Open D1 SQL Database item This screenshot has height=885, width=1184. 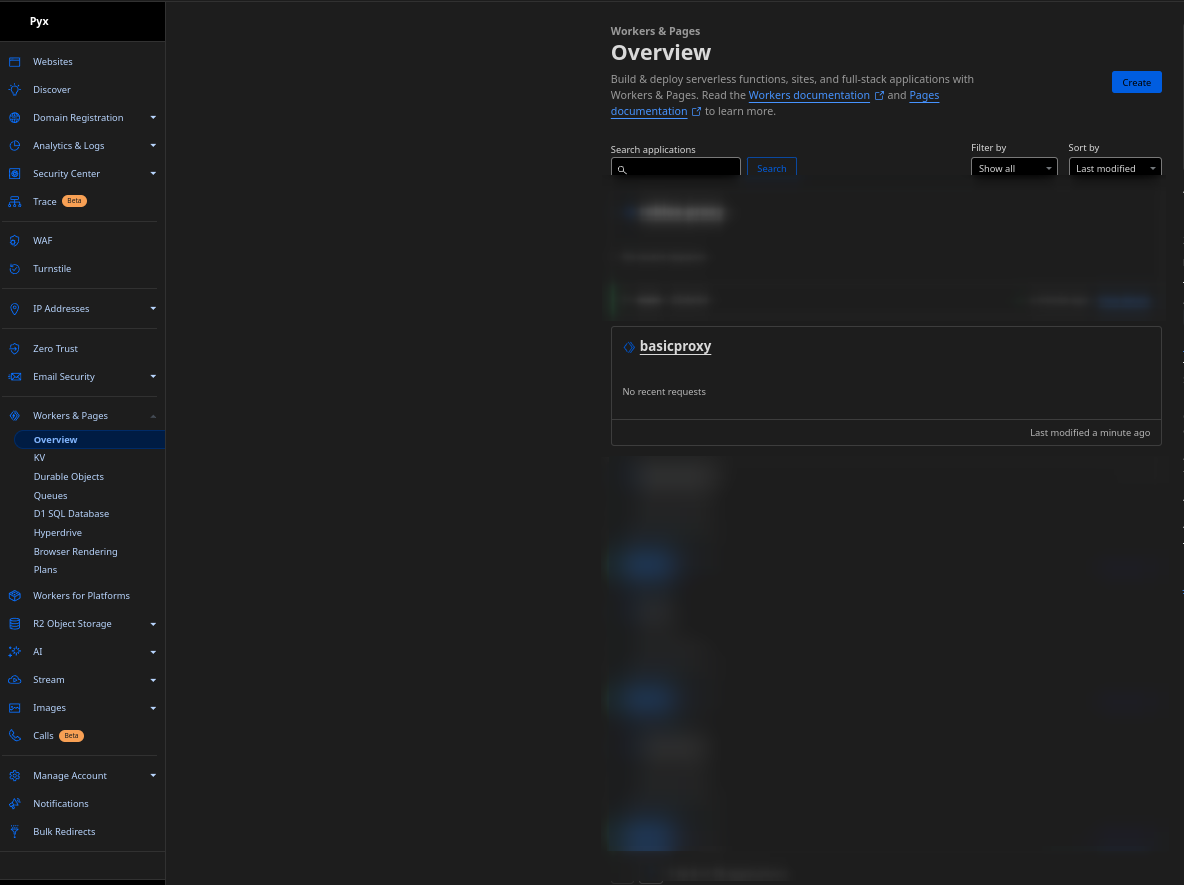click(71, 513)
